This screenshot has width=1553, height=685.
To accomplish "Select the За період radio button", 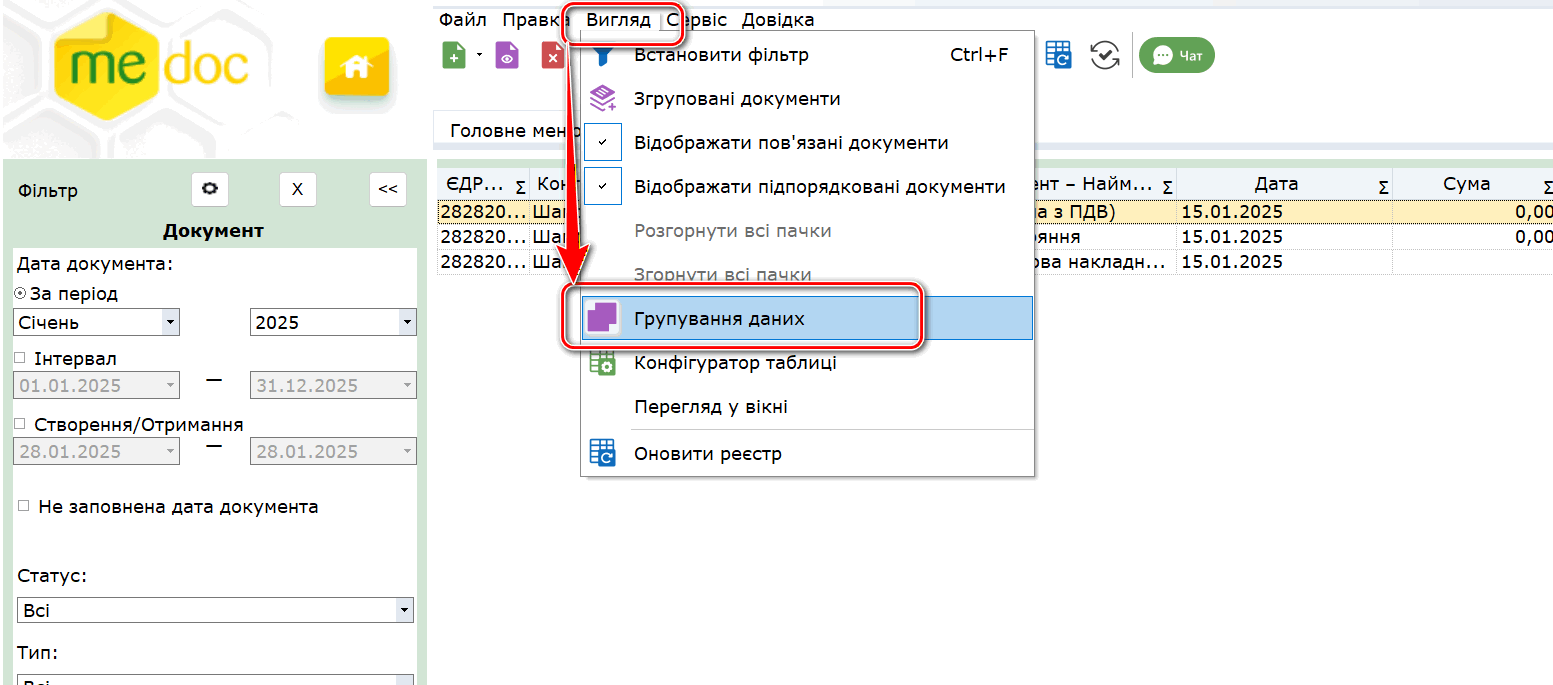I will [21, 294].
